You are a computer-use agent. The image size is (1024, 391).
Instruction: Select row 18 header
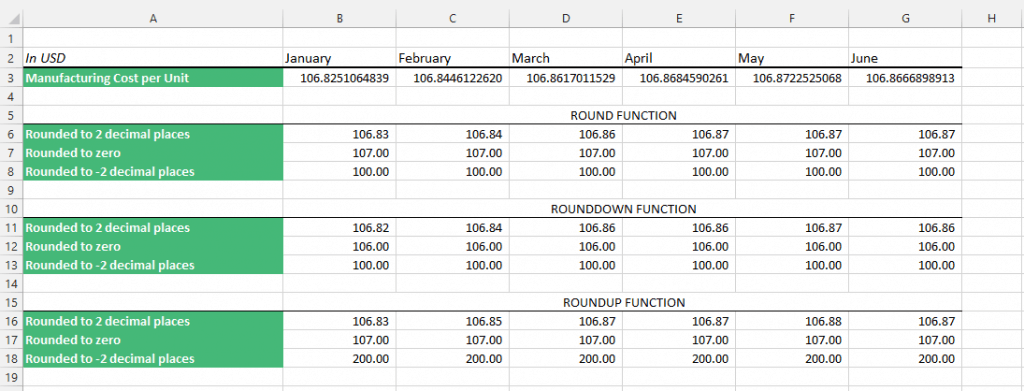click(11, 358)
